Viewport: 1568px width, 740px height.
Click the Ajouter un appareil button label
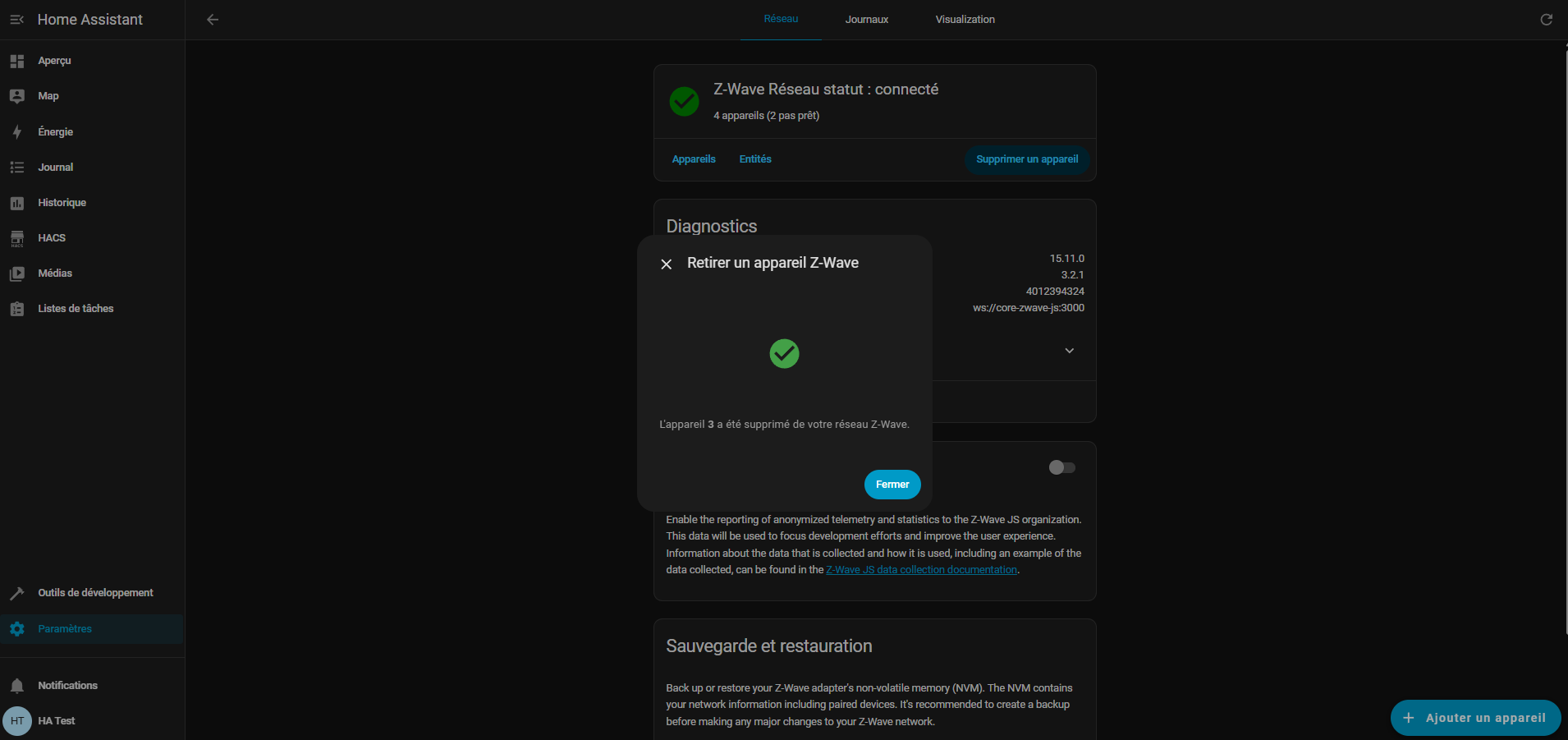tap(1486, 718)
